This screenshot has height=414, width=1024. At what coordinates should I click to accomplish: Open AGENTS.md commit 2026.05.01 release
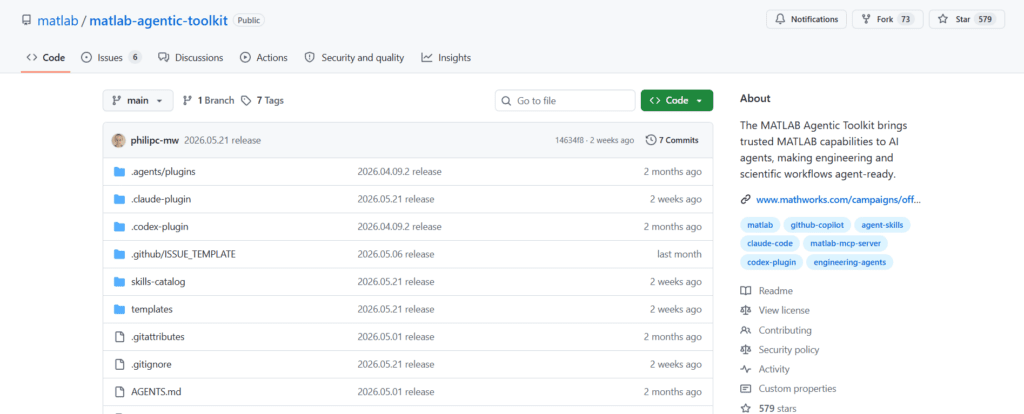point(396,392)
